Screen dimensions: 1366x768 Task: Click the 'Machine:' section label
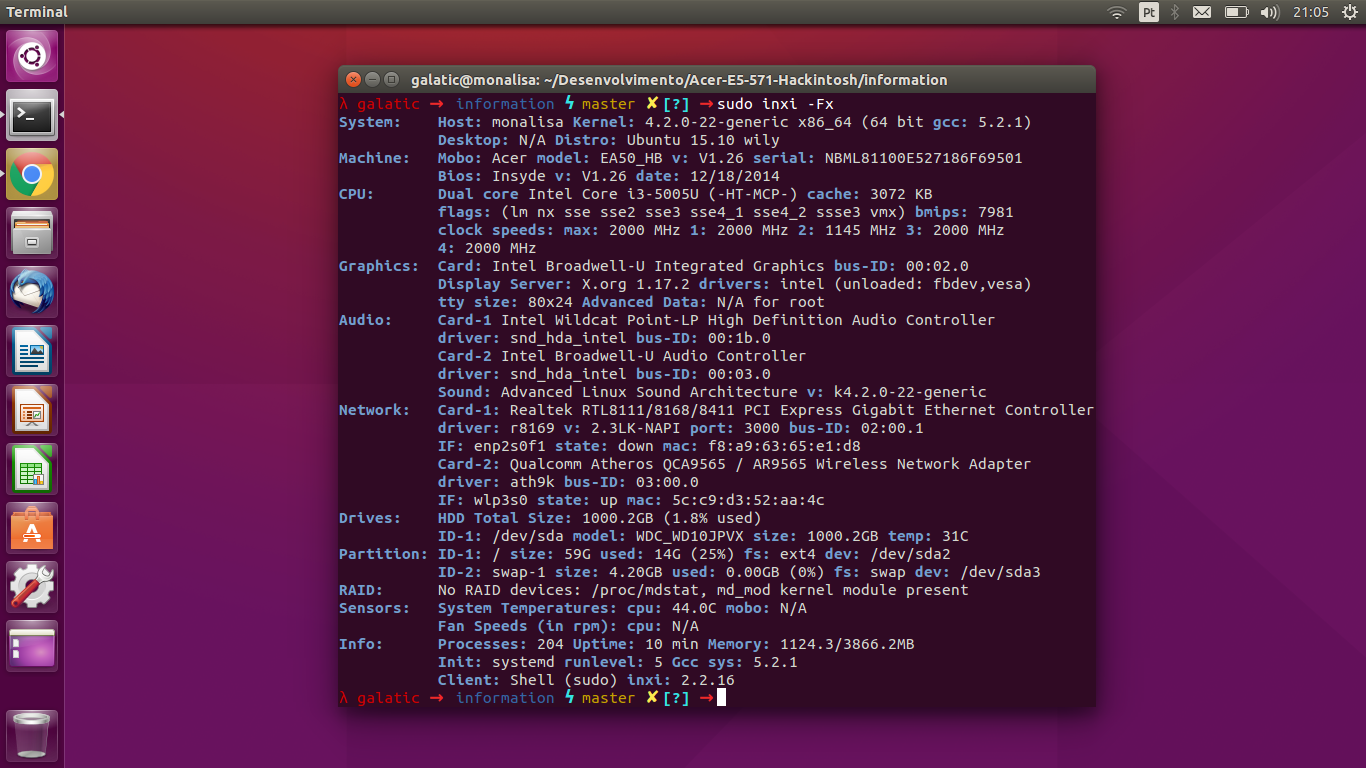pos(375,158)
